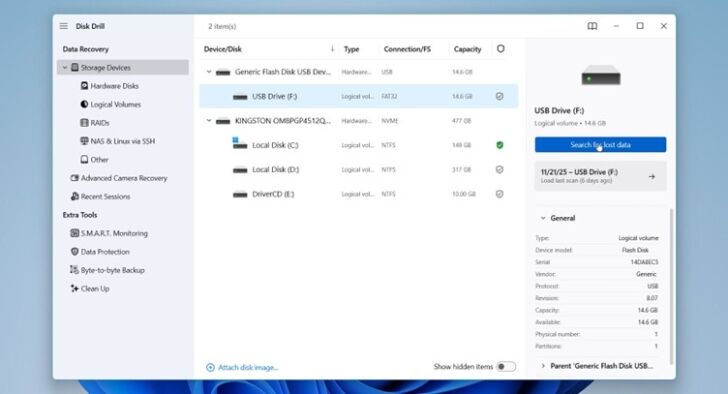Viewport: 728px width, 394px height.
Task: Load last scan 11/21/25 USB Drive (F:)
Action: click(600, 176)
